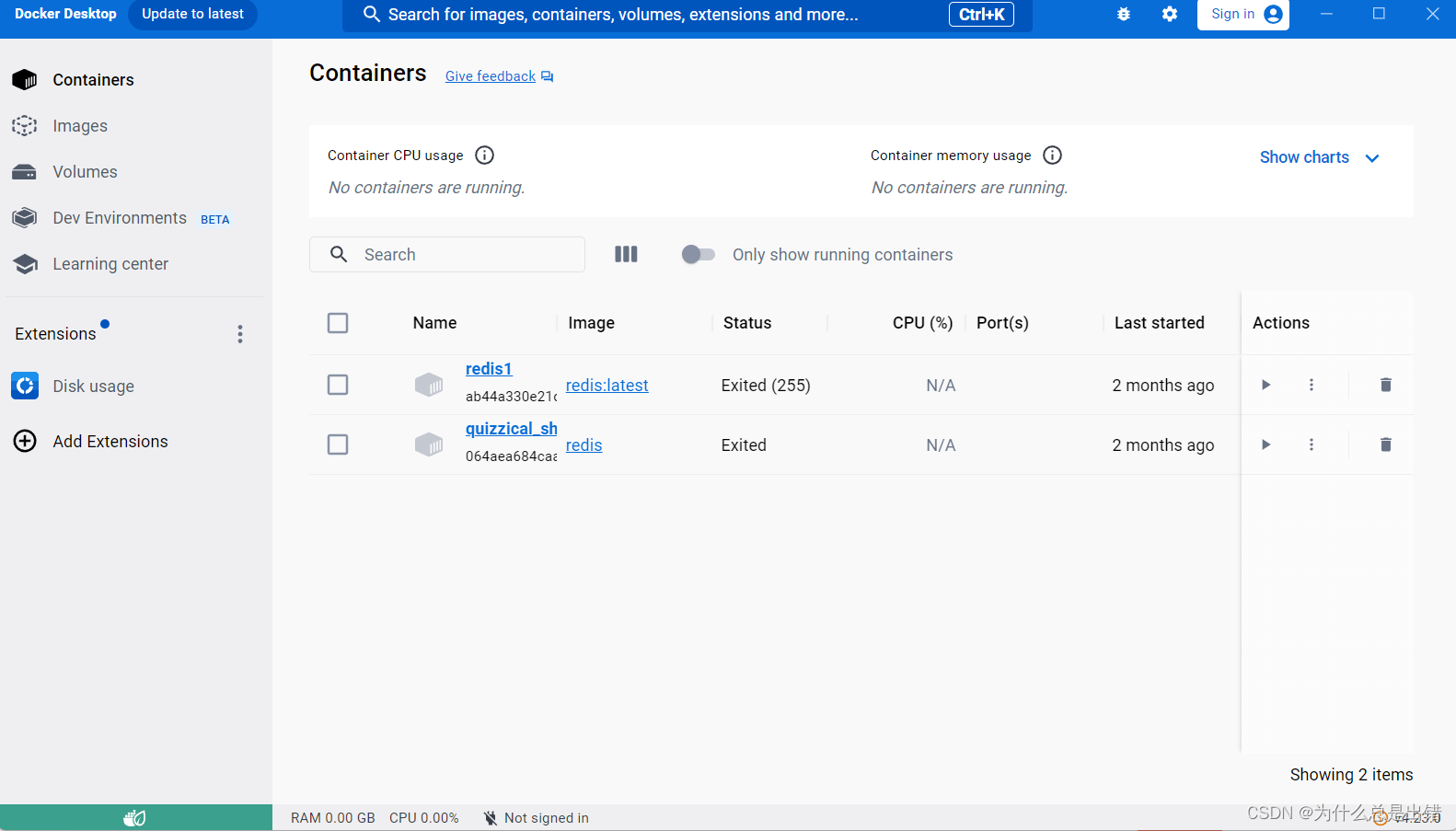Click the ab44a330e21 container ID
Viewport: 1456px width, 831px height.
coord(511,397)
